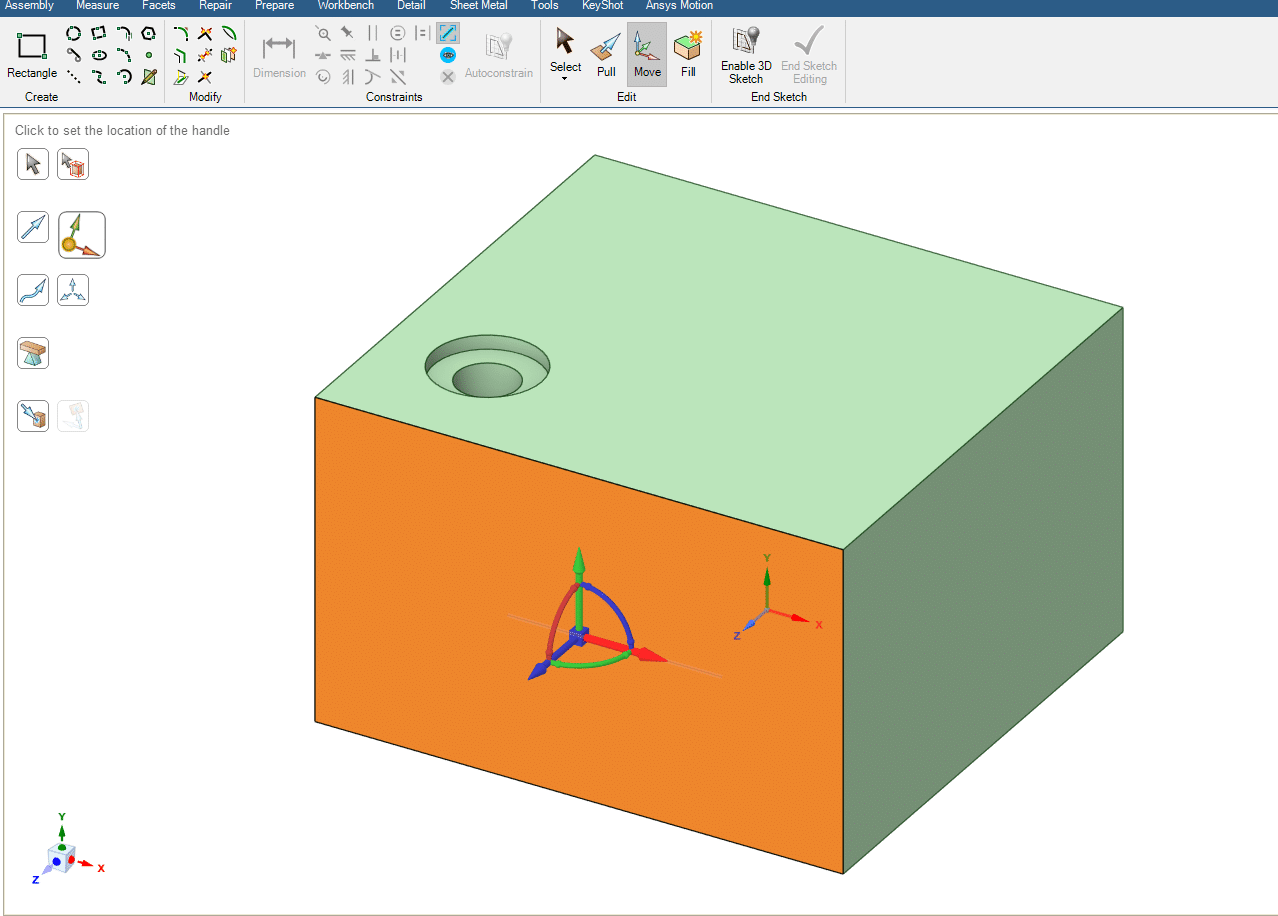This screenshot has width=1278, height=916.
Task: Click the Select Component tool guide icon
Action: click(x=73, y=164)
